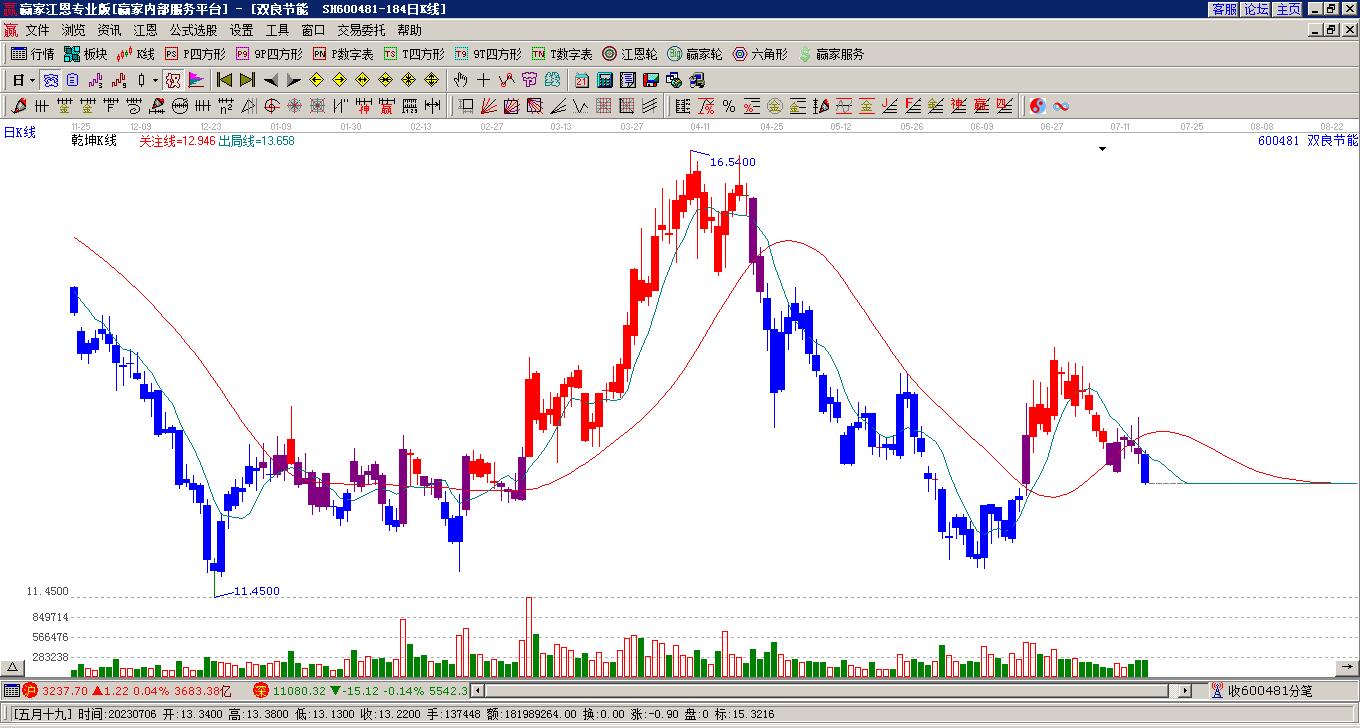Open the 六角形 tool
This screenshot has width=1360, height=728.
point(760,54)
